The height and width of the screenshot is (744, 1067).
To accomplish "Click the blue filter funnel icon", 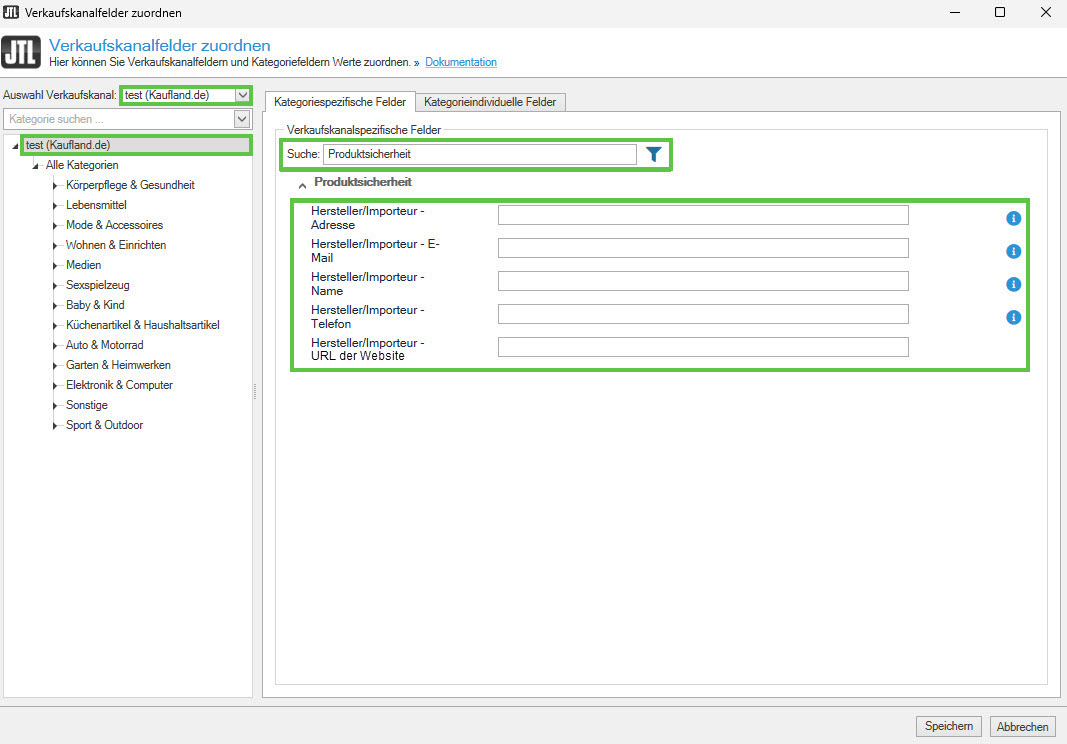I will (653, 154).
